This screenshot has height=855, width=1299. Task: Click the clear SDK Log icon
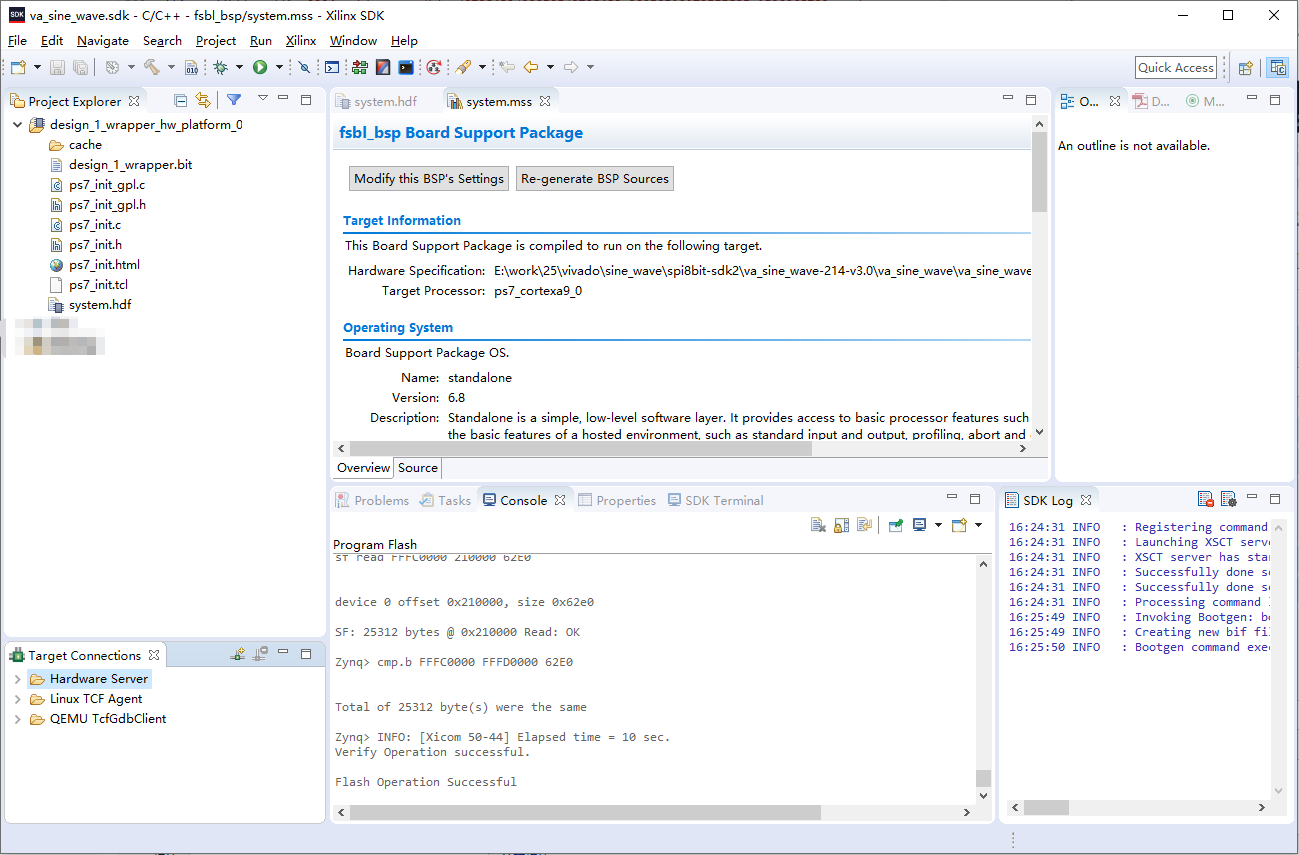[x=1206, y=499]
